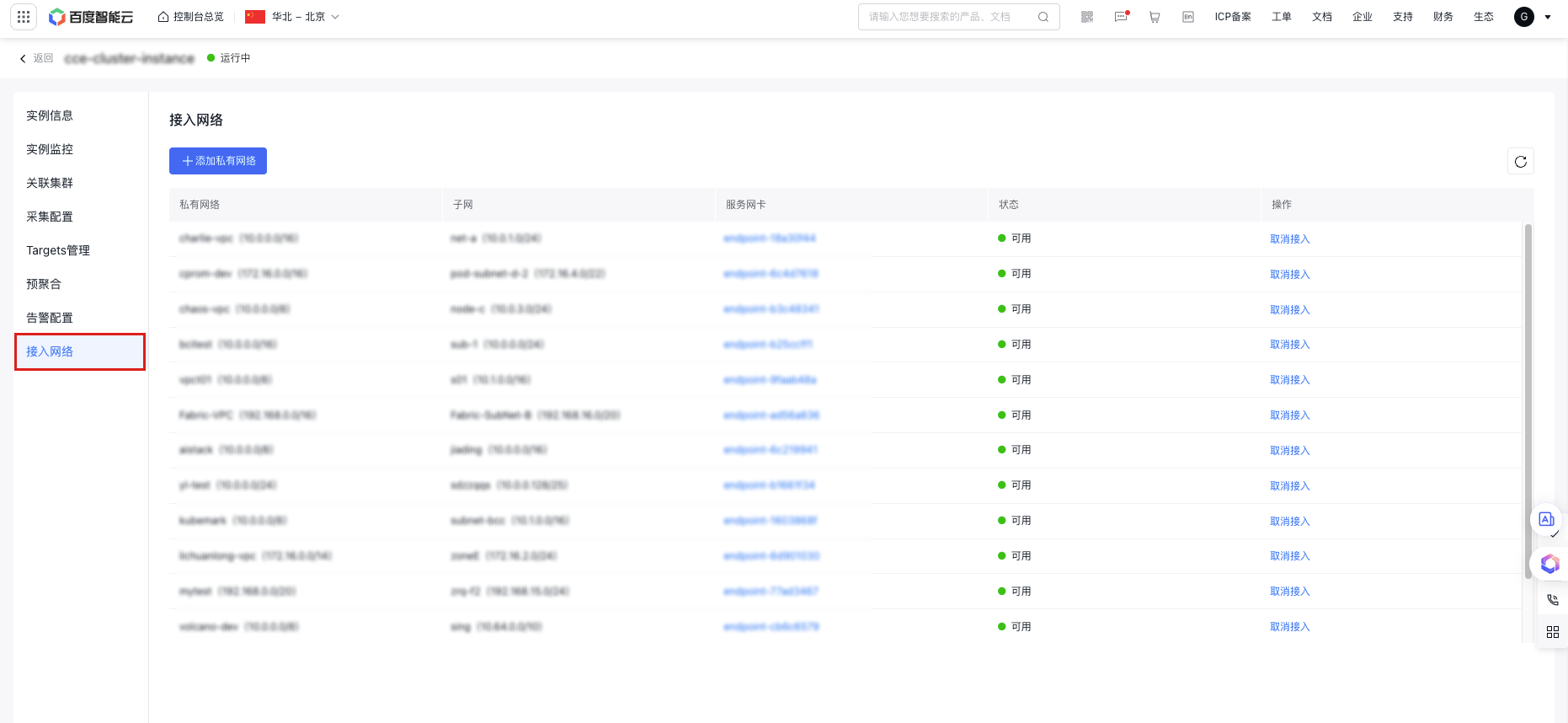Screen dimensions: 1568x723
Task: Open endpoint link in charlie-vpc row
Action: coord(770,238)
